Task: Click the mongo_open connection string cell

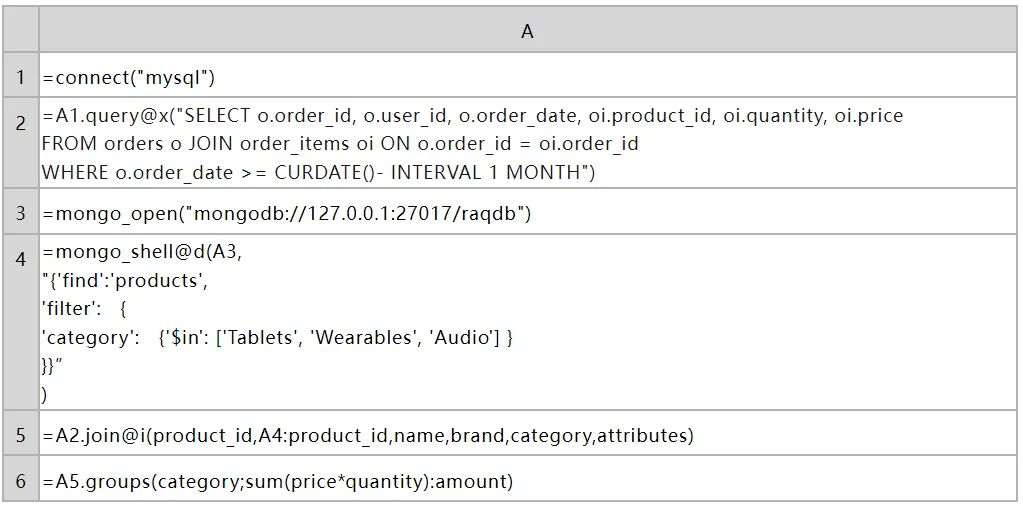Action: pyautogui.click(x=286, y=213)
